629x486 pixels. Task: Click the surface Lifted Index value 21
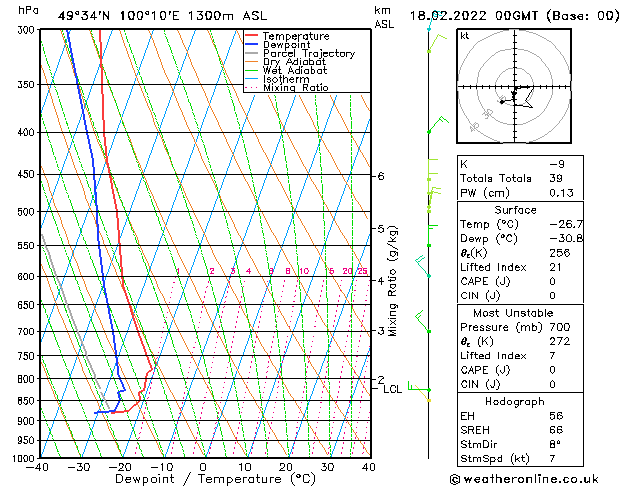tap(555, 267)
